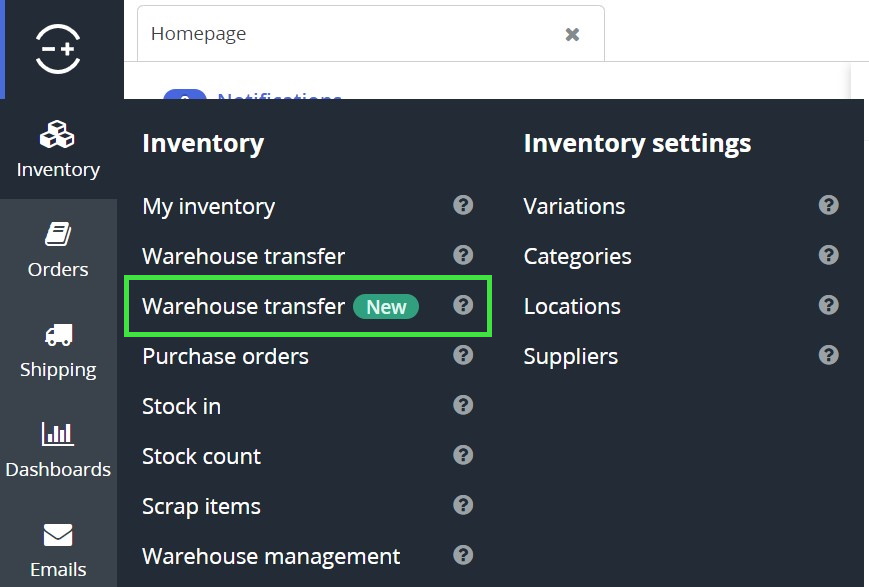Switch to the Homepage tab
Viewport: 869px width, 587px height.
(x=199, y=34)
